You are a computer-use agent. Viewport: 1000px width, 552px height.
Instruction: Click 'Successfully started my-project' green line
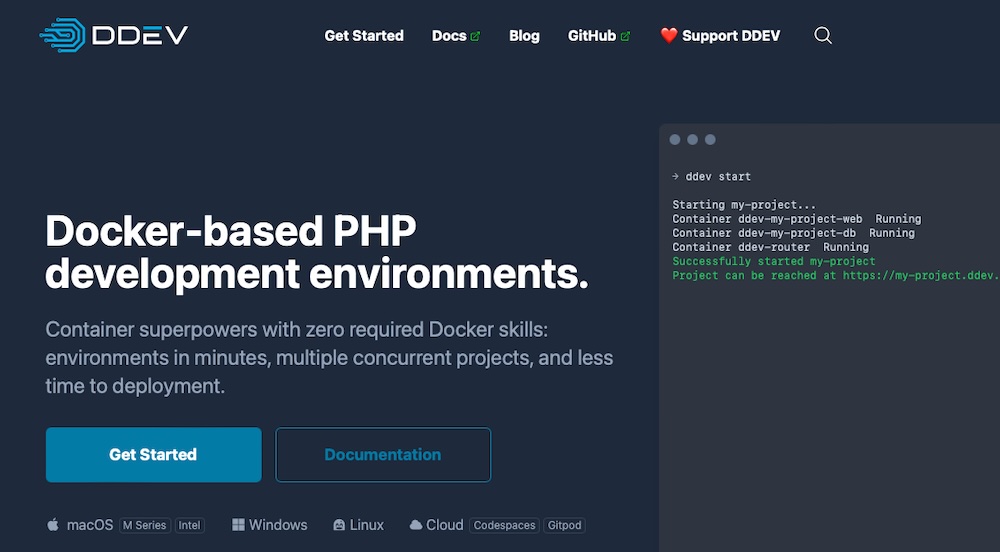(774, 261)
